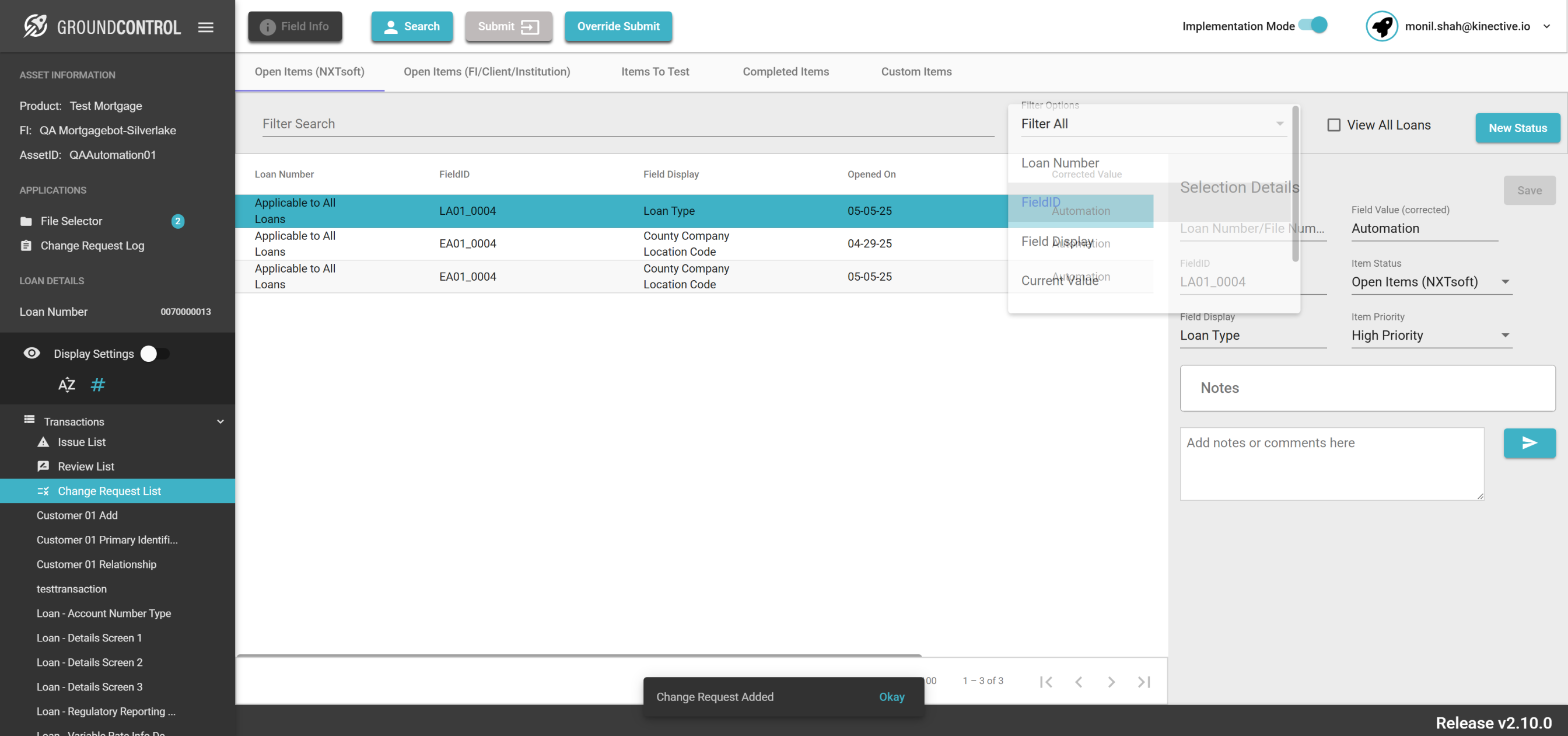Open the Item Priority dropdown
The image size is (1568, 736).
tap(1430, 336)
